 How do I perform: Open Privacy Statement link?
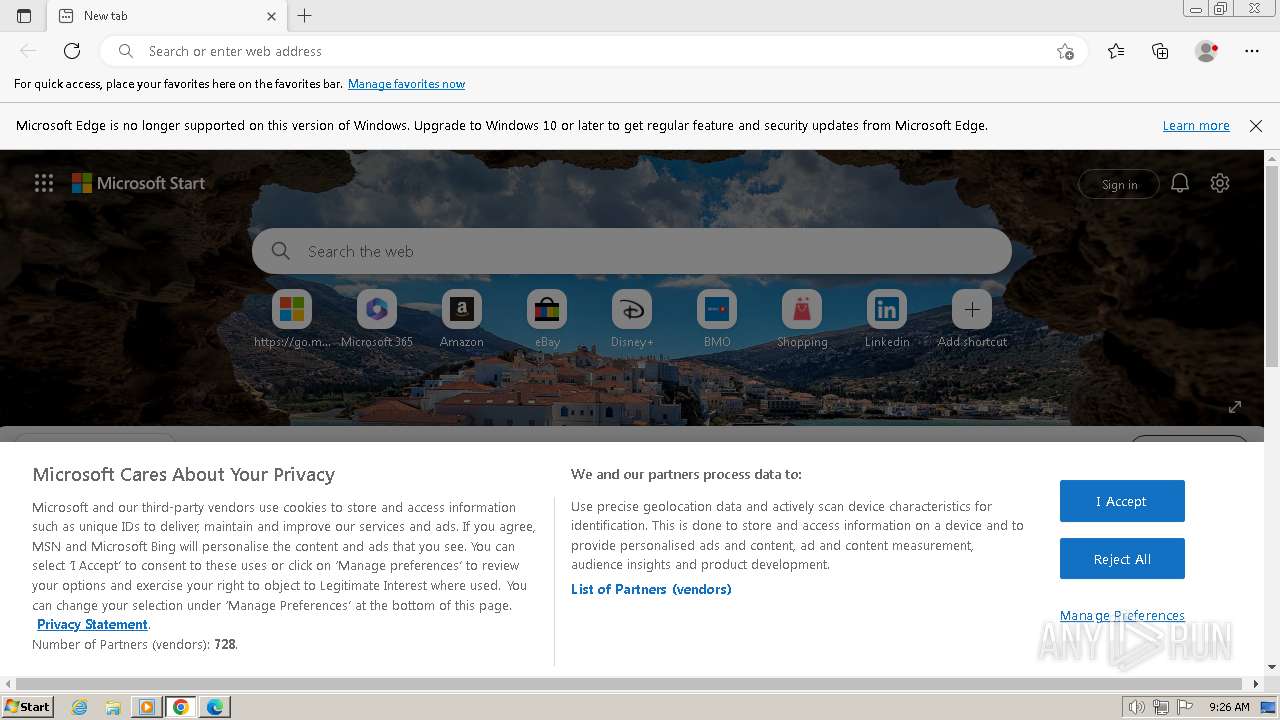[92, 624]
